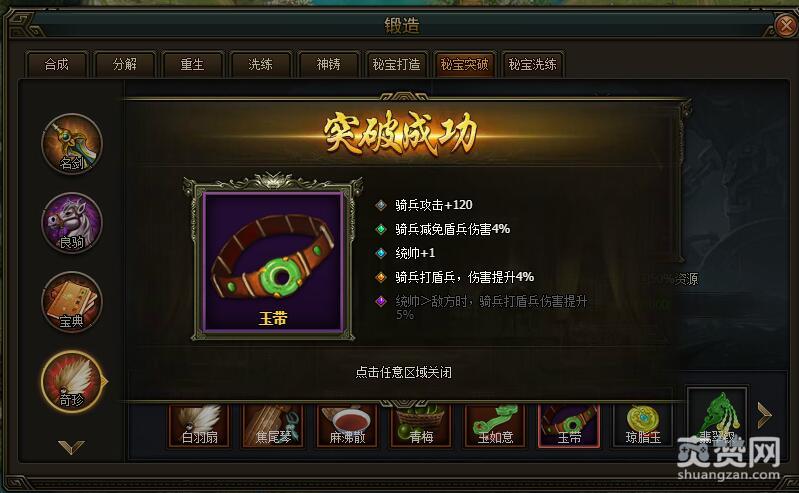Image resolution: width=799 pixels, height=493 pixels.
Task: Choose the 白羽扇 item icon
Action: click(199, 425)
